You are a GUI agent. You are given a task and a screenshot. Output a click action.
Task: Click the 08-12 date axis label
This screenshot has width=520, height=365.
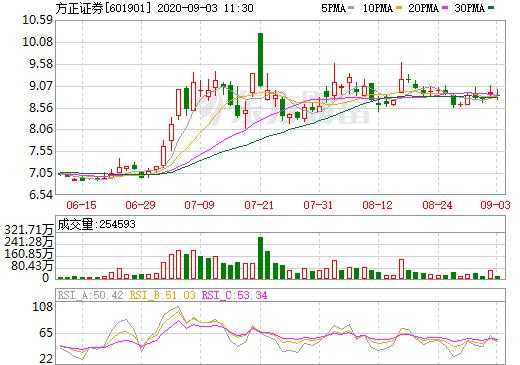377,205
